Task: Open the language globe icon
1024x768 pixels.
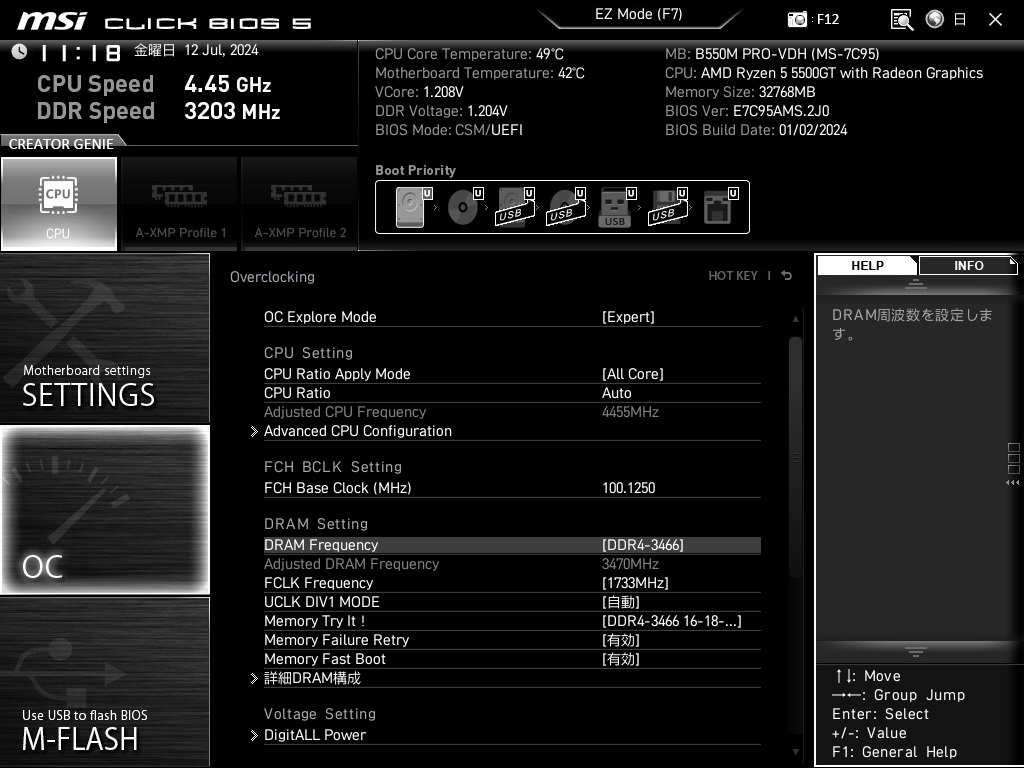Action: (x=935, y=19)
